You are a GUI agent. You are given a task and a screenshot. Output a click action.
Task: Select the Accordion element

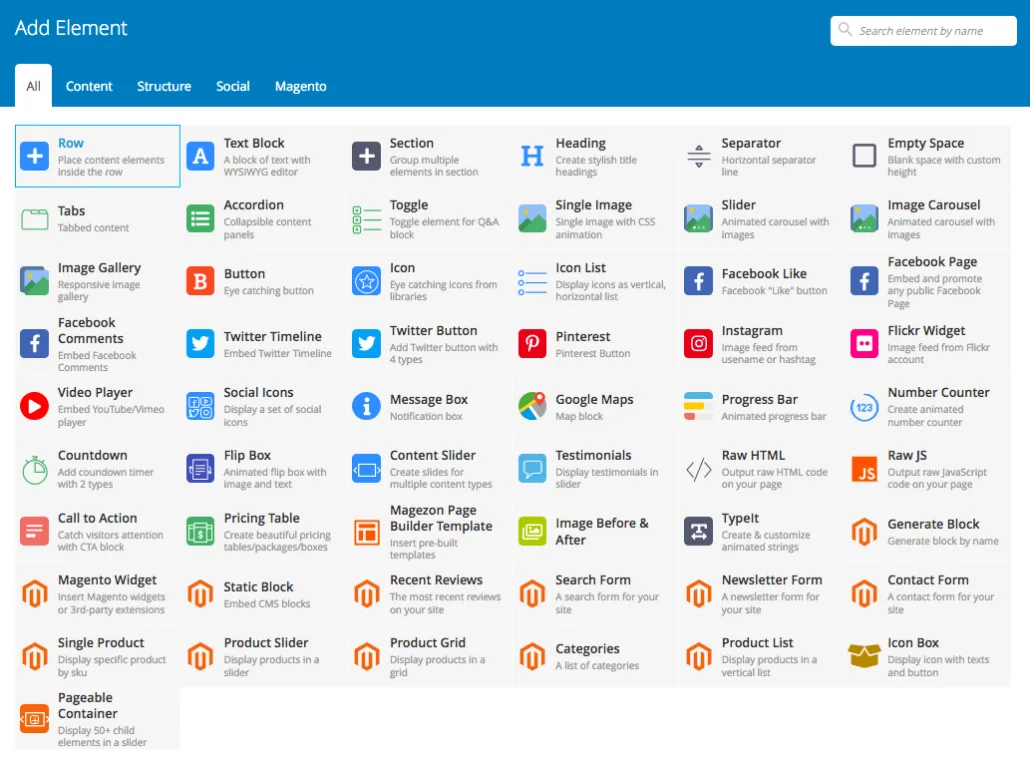point(262,218)
